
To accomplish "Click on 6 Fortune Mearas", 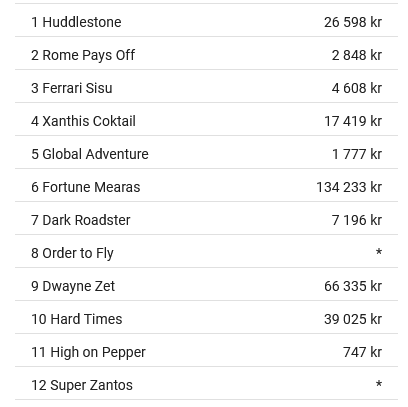I will [206, 185].
